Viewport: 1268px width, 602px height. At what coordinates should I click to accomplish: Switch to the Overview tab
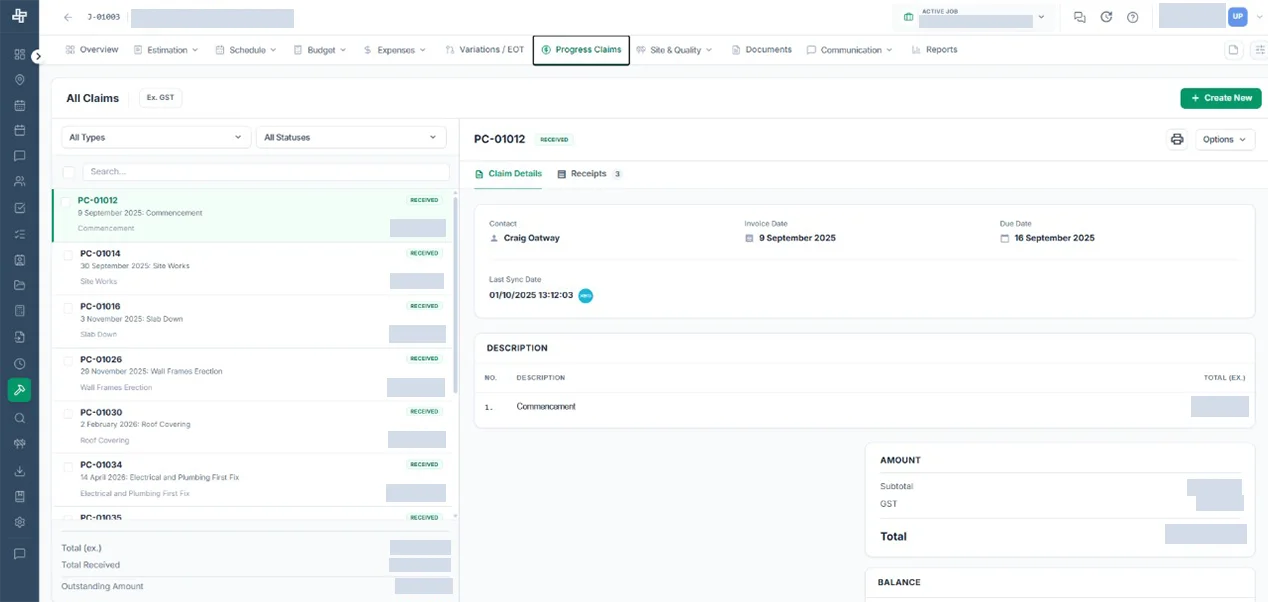click(x=92, y=49)
